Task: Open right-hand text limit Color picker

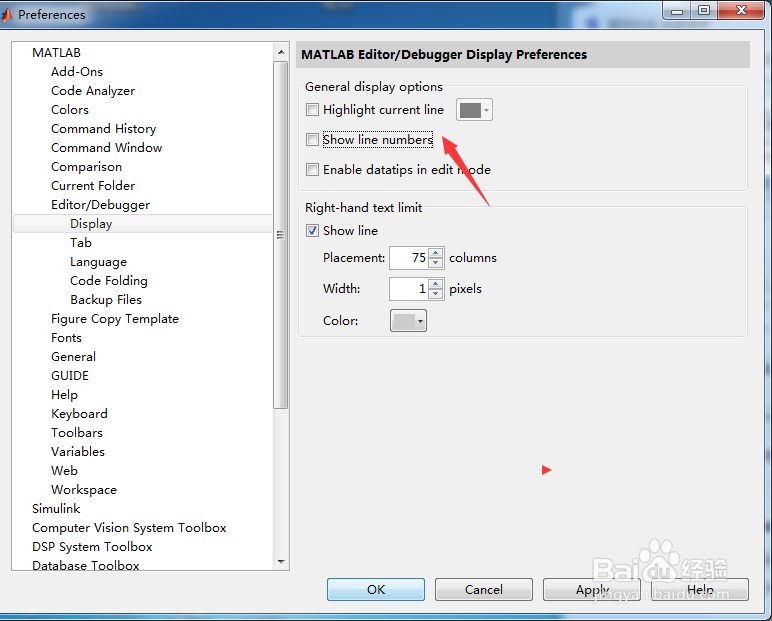Action: [x=408, y=321]
